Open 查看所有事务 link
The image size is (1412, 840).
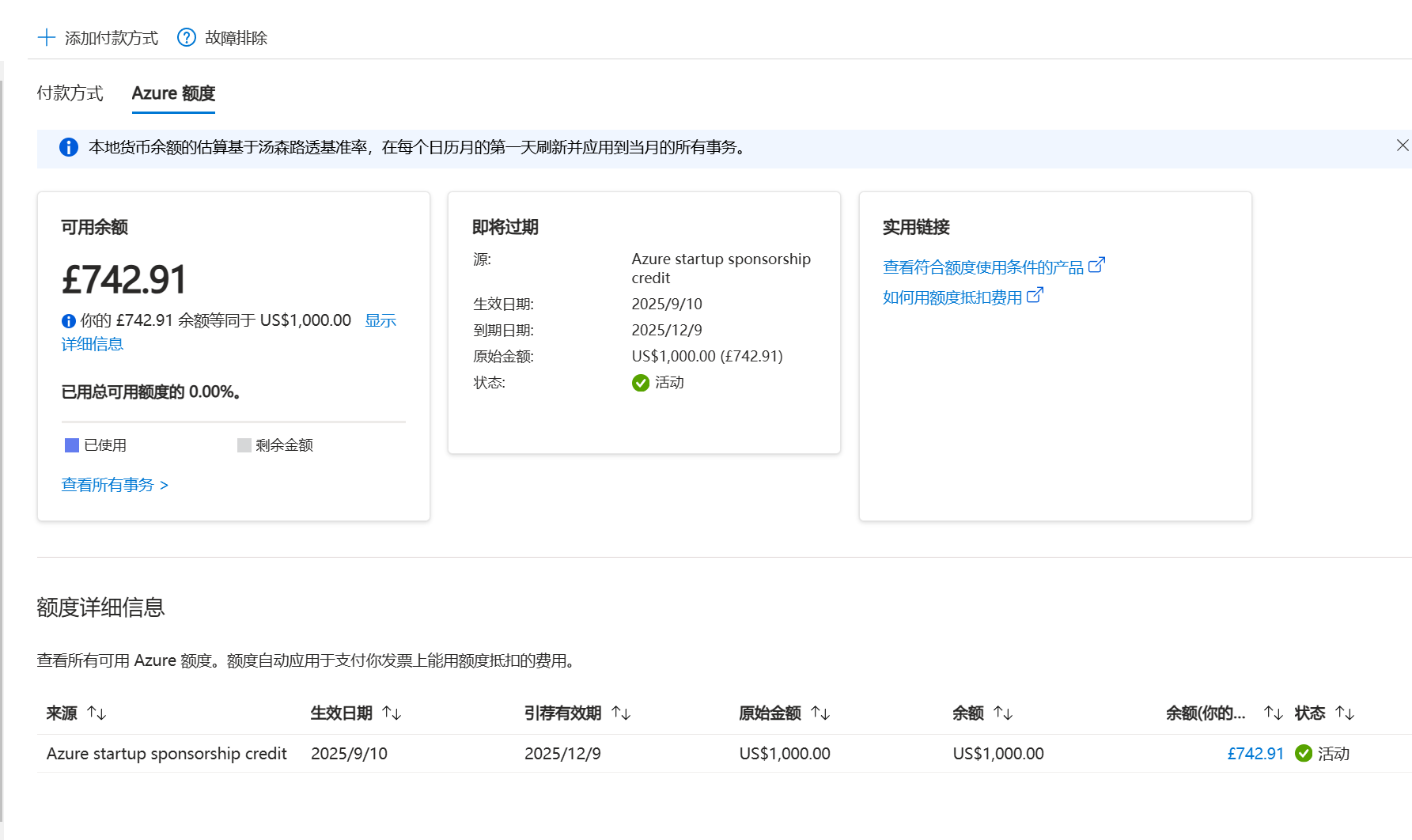pyautogui.click(x=115, y=485)
